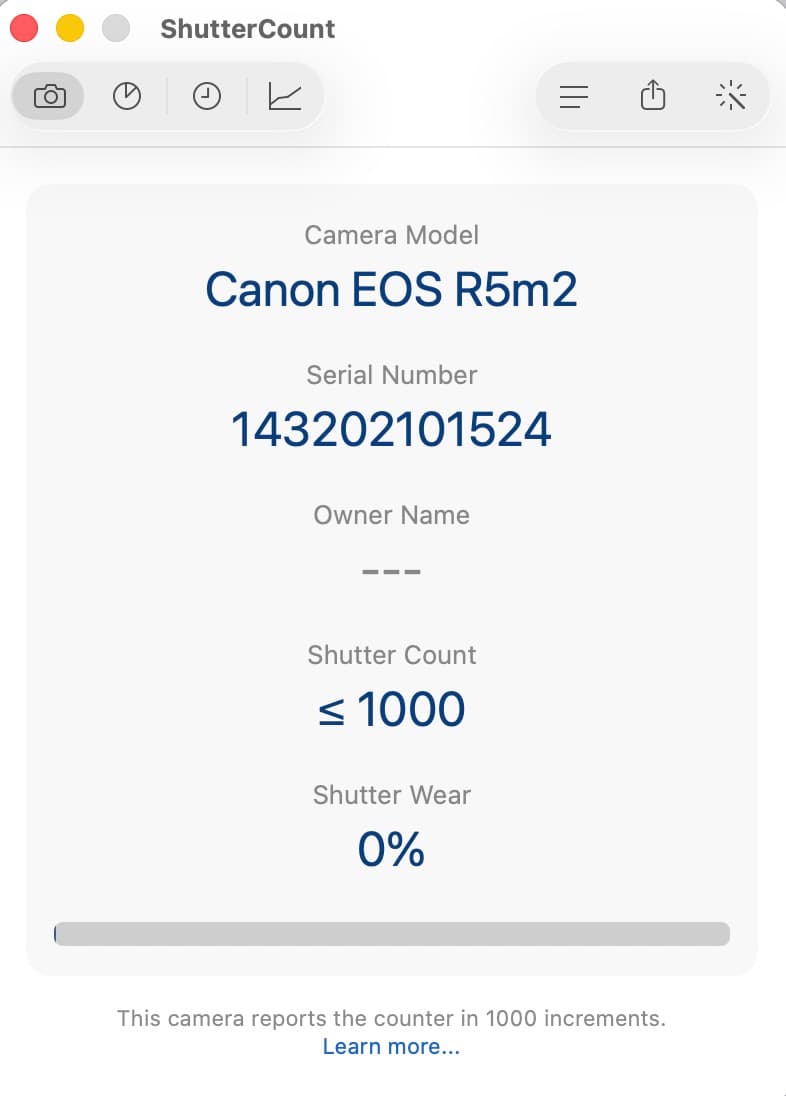Click the Camera Model label
The image size is (786, 1096).
click(x=391, y=235)
